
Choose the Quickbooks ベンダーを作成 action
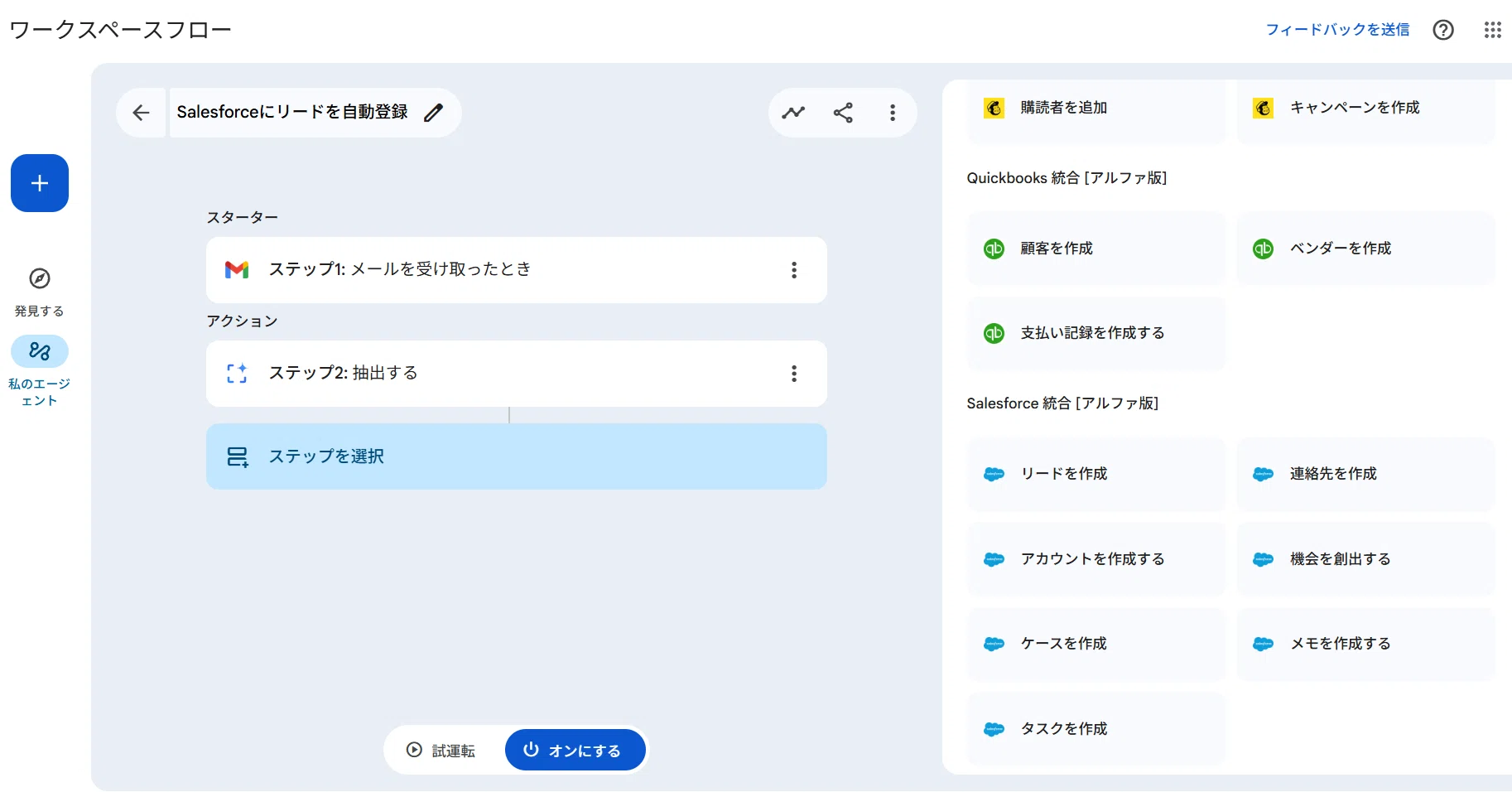pos(1366,249)
